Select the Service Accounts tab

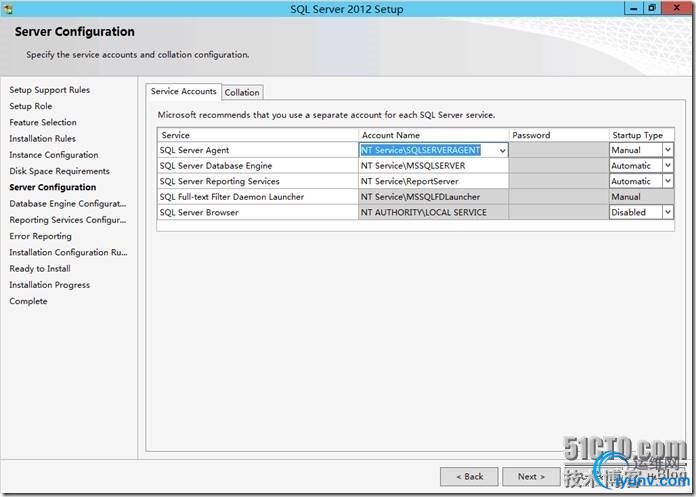(x=183, y=91)
